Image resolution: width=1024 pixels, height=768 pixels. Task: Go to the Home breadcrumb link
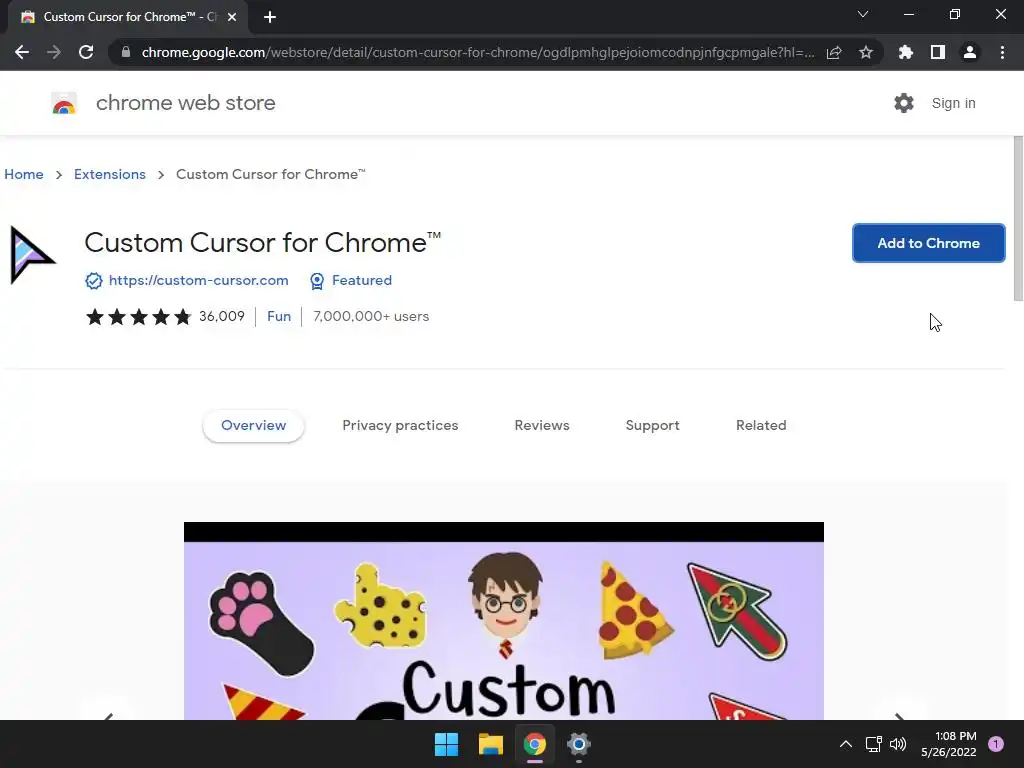tap(24, 174)
